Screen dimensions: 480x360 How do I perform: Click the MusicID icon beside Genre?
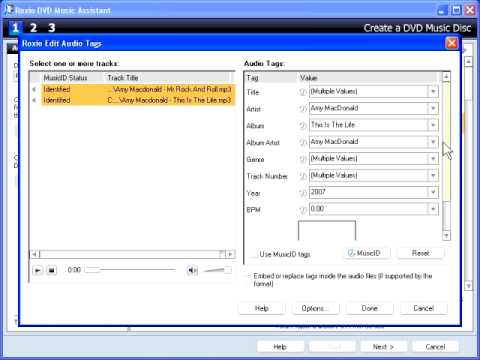pyautogui.click(x=303, y=159)
